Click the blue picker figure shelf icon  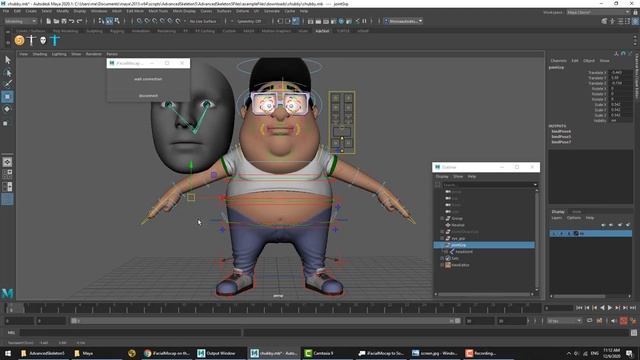coord(55,40)
